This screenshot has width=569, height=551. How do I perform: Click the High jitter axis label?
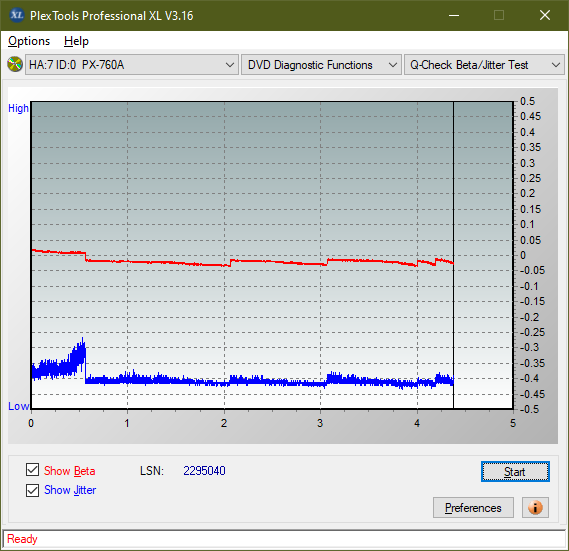(18, 108)
